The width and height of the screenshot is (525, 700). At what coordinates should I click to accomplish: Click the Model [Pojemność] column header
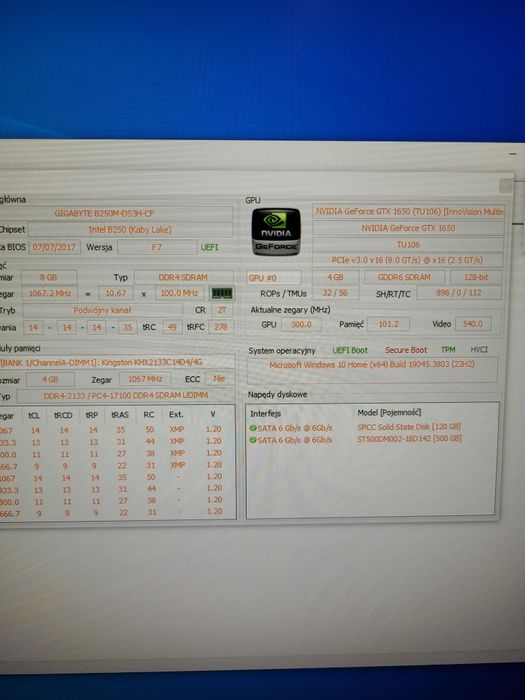(x=389, y=412)
